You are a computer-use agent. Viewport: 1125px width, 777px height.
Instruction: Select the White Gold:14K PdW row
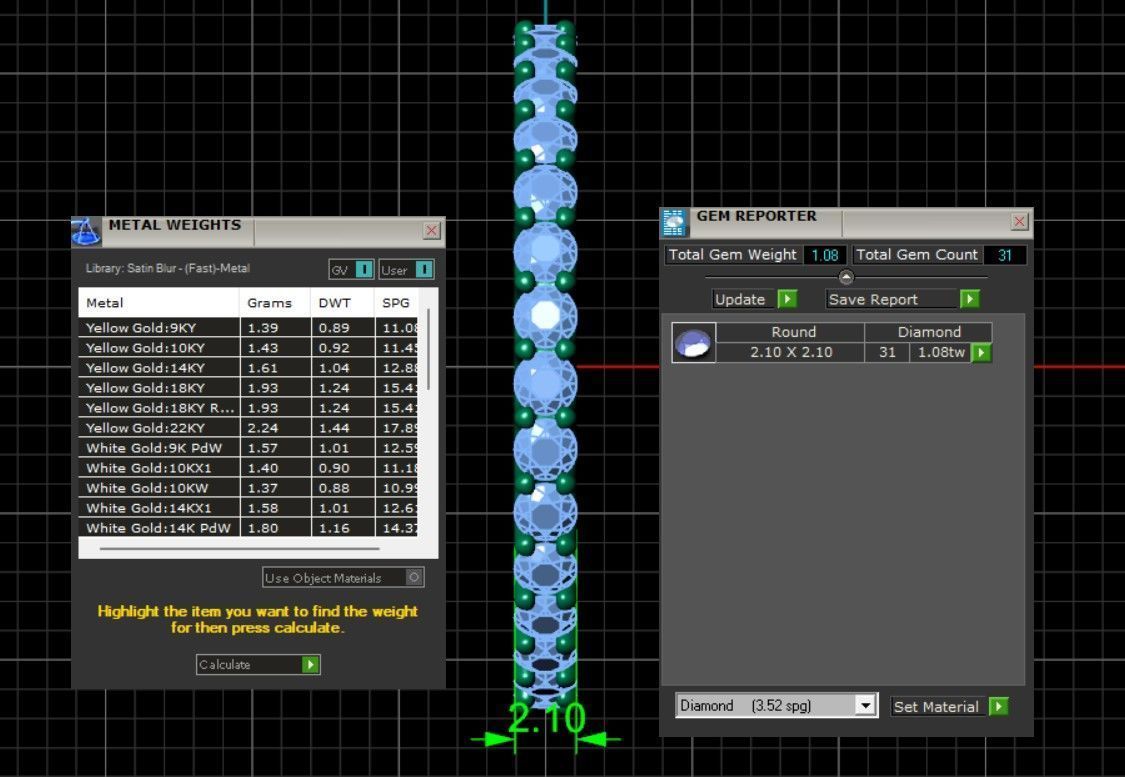click(x=248, y=527)
